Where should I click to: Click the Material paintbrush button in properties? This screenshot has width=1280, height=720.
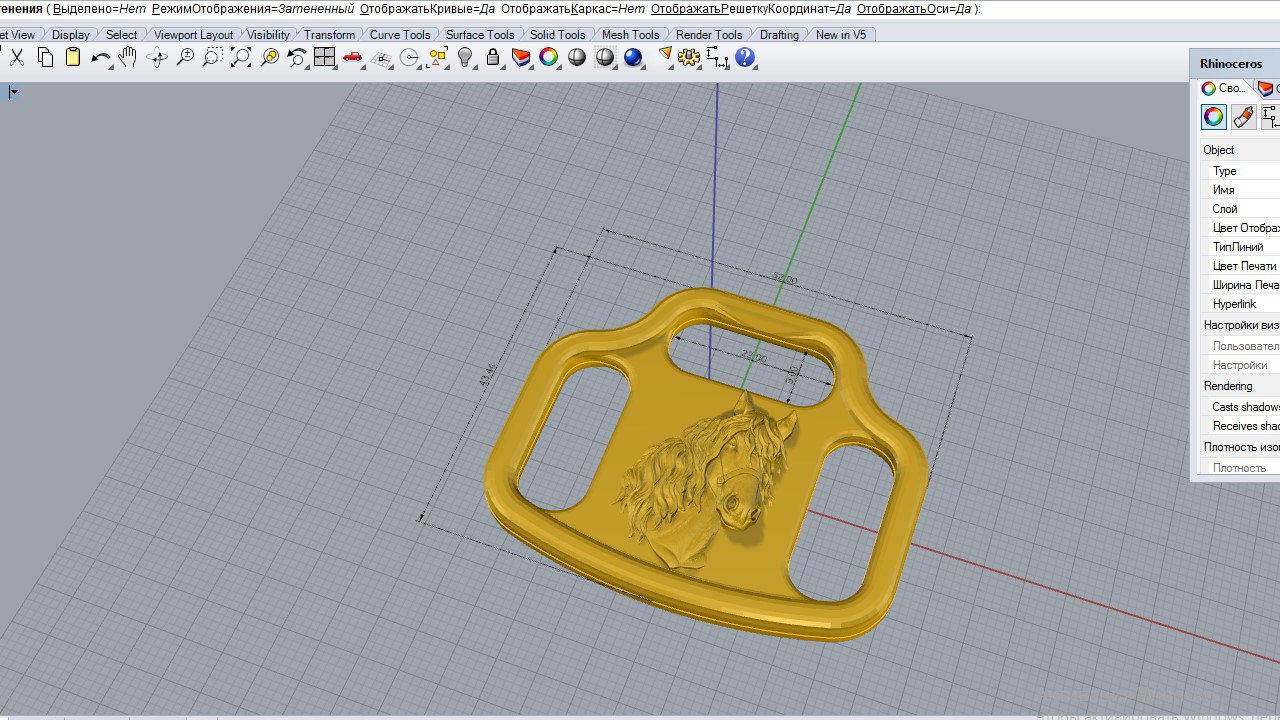point(1243,117)
